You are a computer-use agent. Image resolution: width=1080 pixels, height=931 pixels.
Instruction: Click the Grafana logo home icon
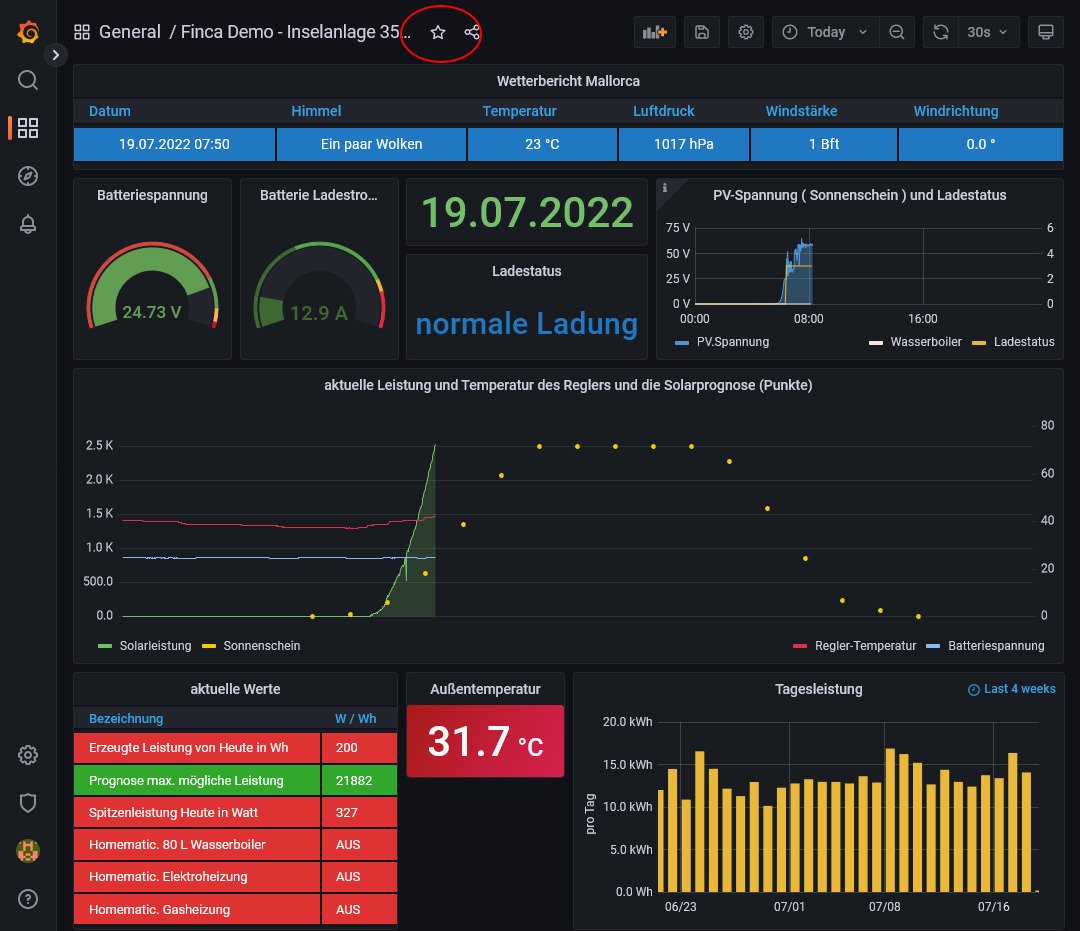pyautogui.click(x=28, y=32)
